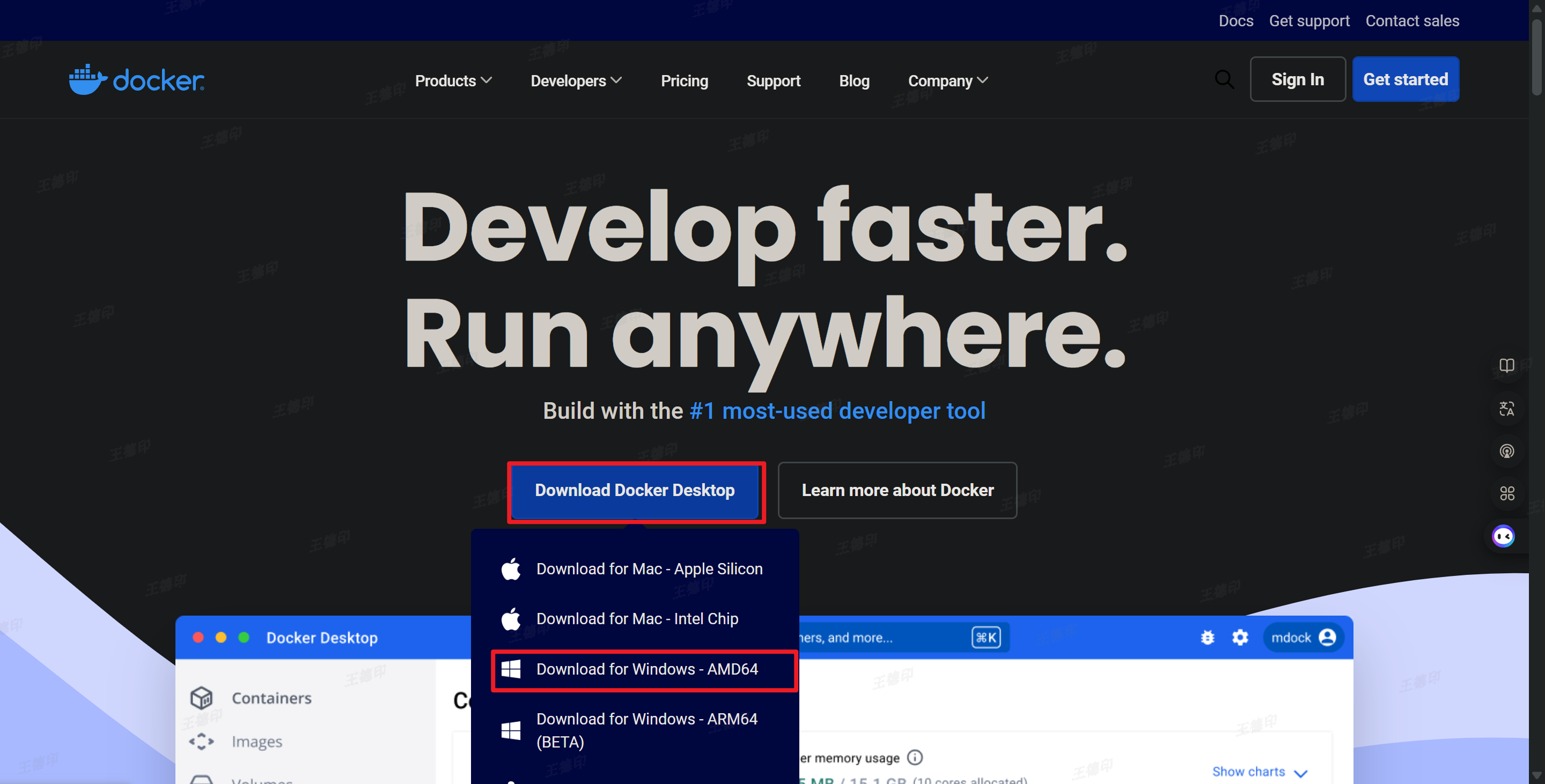Click the Apple logo beside Apple Silicon download
The height and width of the screenshot is (784, 1545).
click(x=510, y=569)
